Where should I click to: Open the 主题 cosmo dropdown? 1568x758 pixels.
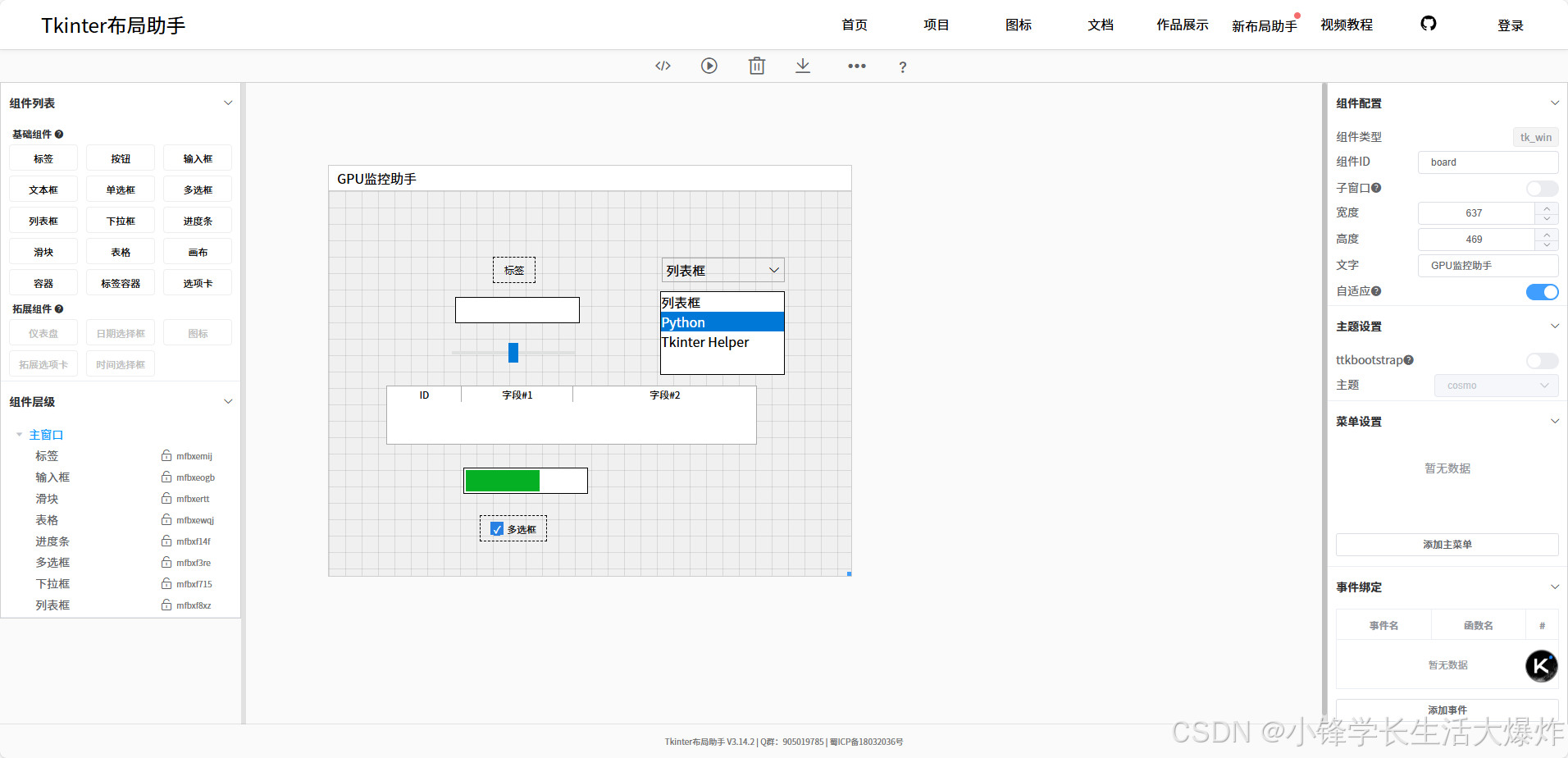(x=1496, y=386)
